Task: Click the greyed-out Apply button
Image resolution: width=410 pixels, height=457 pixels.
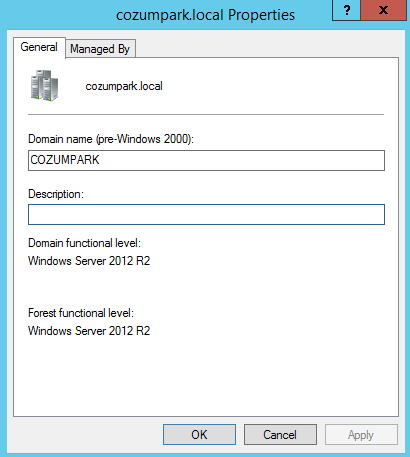Action: point(361,434)
